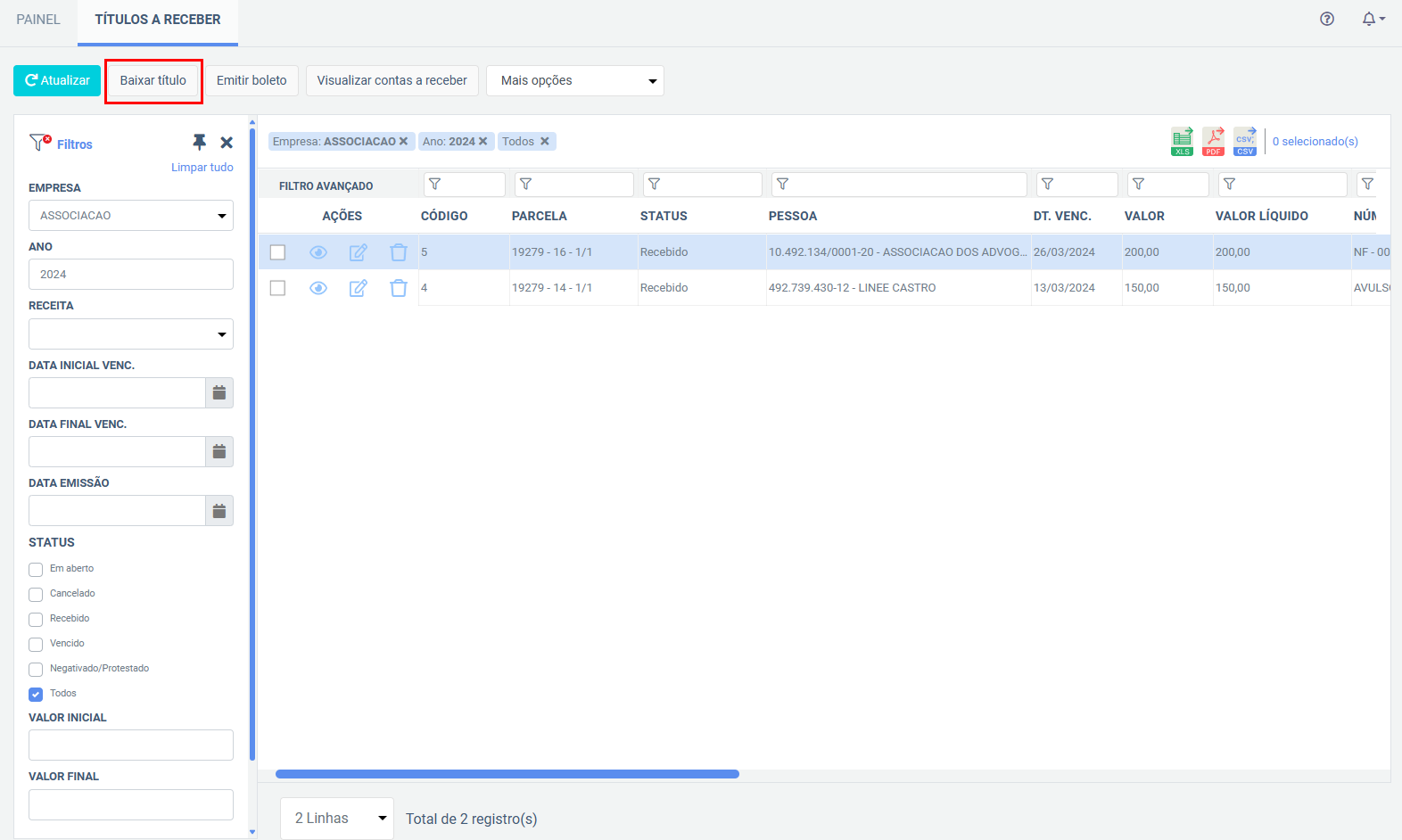
Task: Select row checkbox for código 5
Action: coord(277,252)
